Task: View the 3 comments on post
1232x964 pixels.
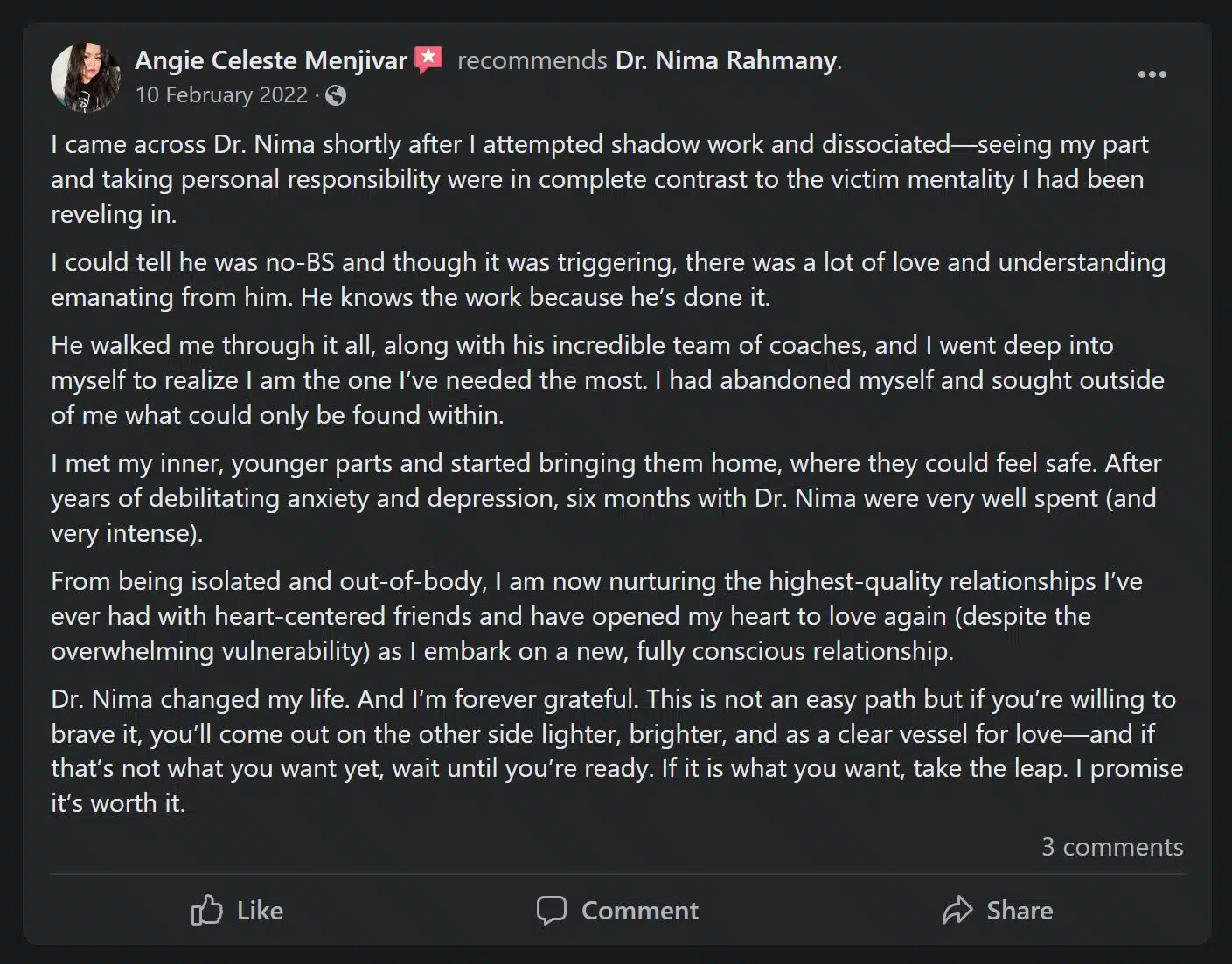Action: pos(1111,847)
